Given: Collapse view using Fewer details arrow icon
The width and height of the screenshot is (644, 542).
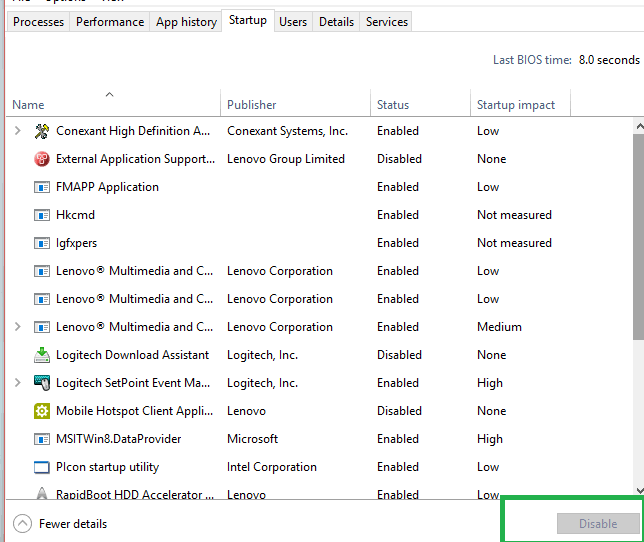Looking at the screenshot, I should (x=22, y=523).
